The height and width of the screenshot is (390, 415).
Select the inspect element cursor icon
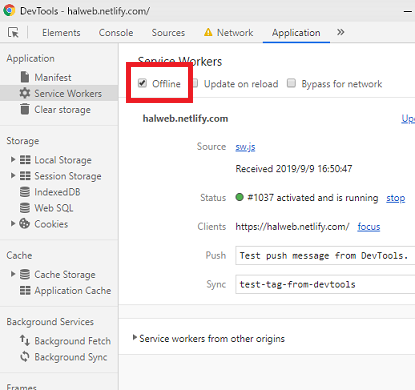click(13, 32)
